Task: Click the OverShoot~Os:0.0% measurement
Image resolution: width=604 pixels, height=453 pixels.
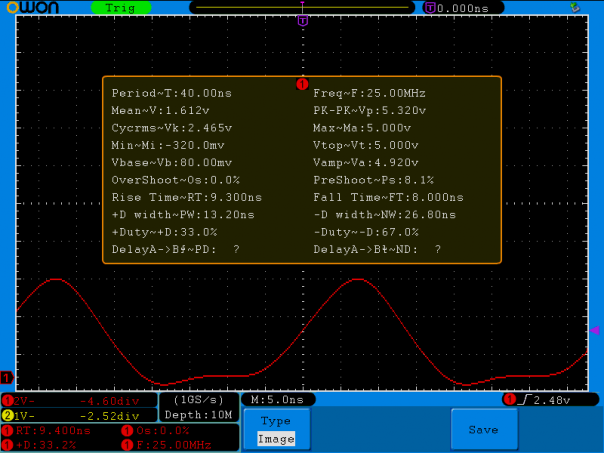Action: click(176, 180)
